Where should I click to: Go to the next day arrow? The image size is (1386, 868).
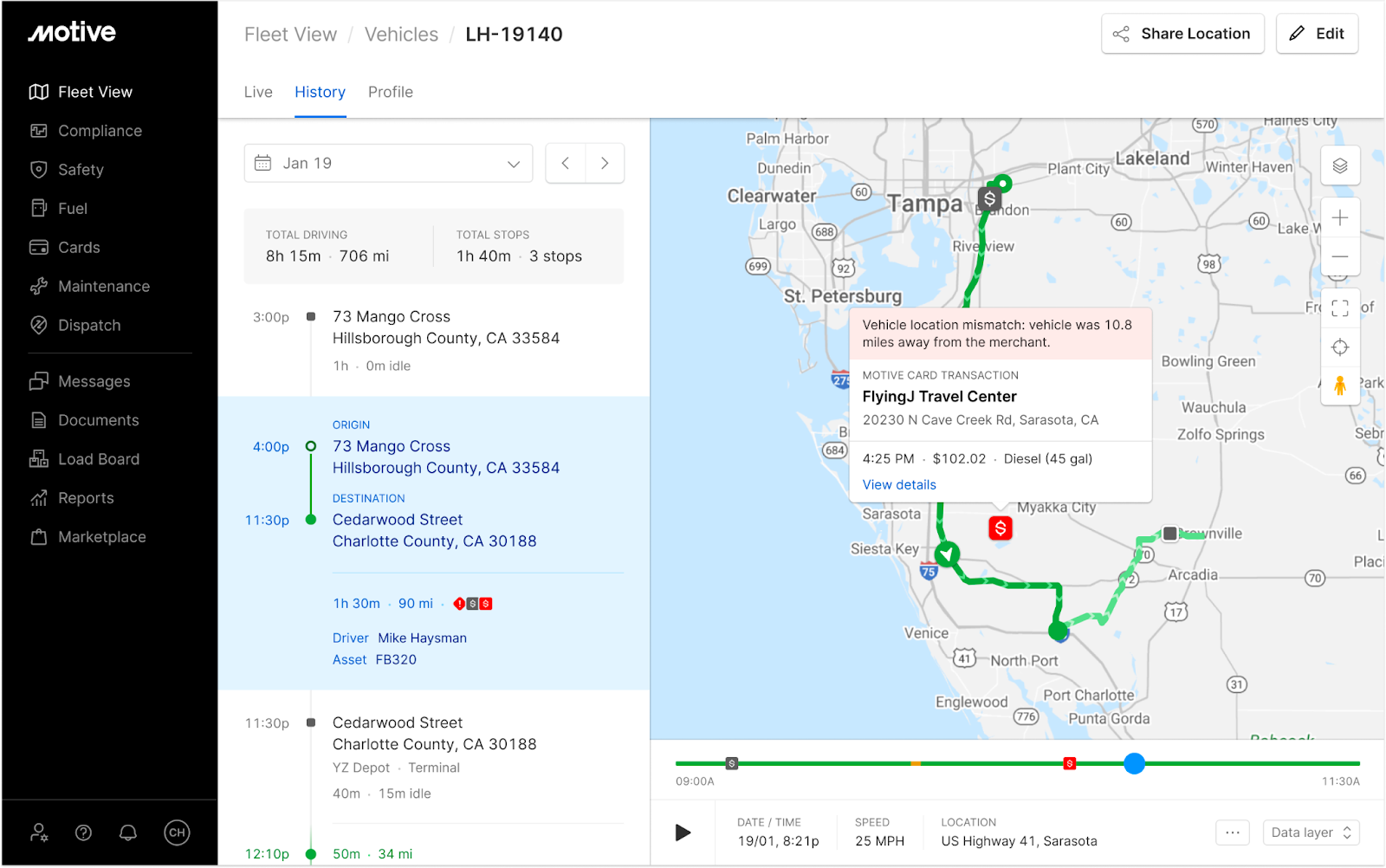pos(605,163)
